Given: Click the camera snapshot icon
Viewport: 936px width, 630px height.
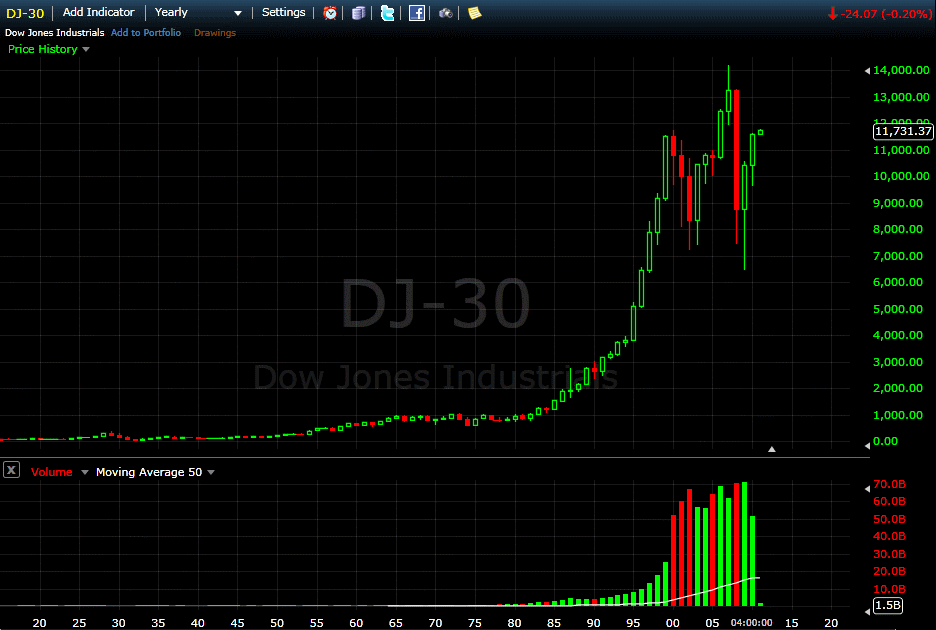Looking at the screenshot, I should pyautogui.click(x=445, y=13).
